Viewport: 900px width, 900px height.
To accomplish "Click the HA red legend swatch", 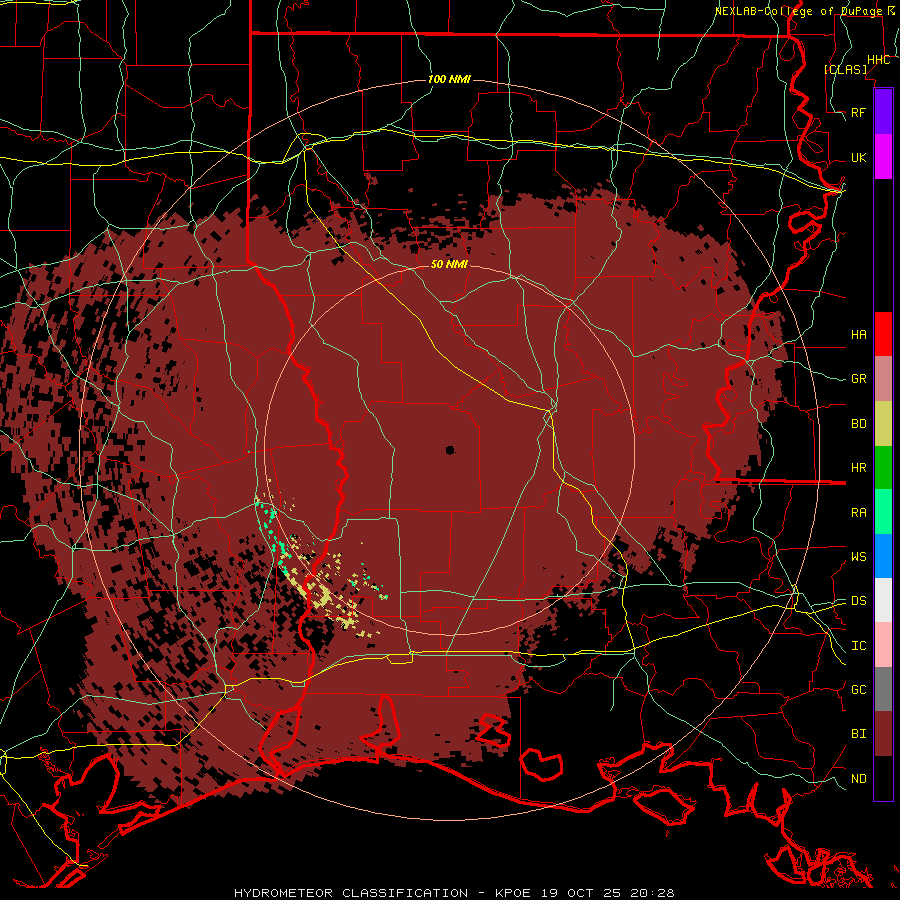I will click(x=883, y=334).
